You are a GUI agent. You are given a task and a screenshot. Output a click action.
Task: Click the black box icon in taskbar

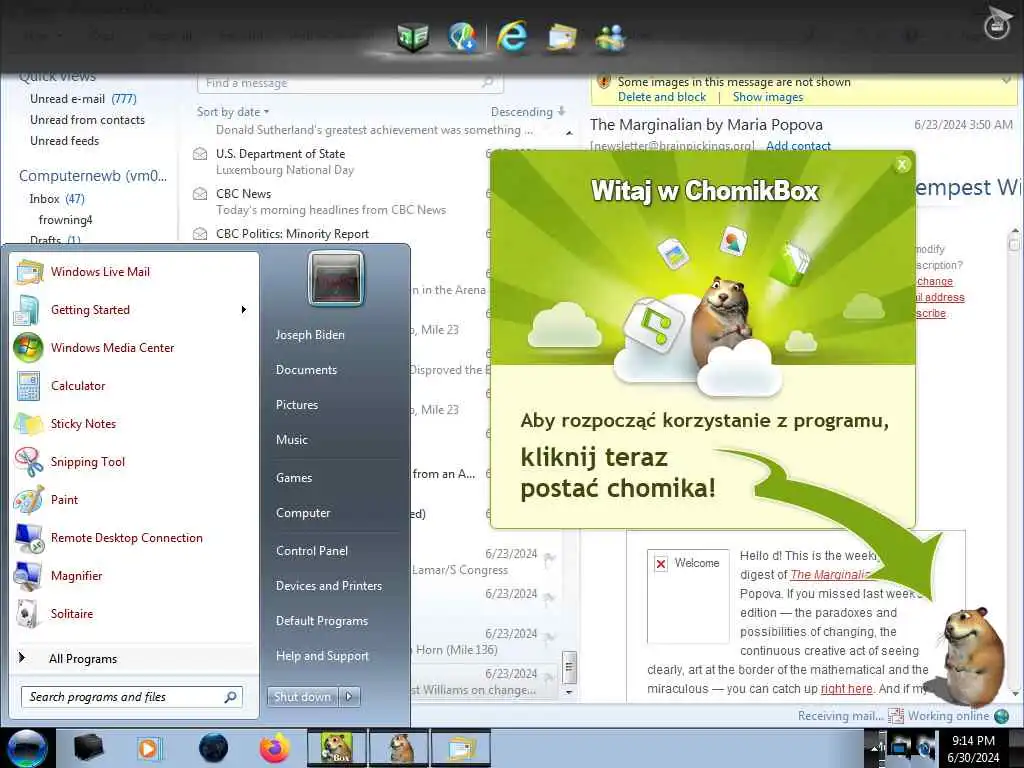pyautogui.click(x=88, y=748)
